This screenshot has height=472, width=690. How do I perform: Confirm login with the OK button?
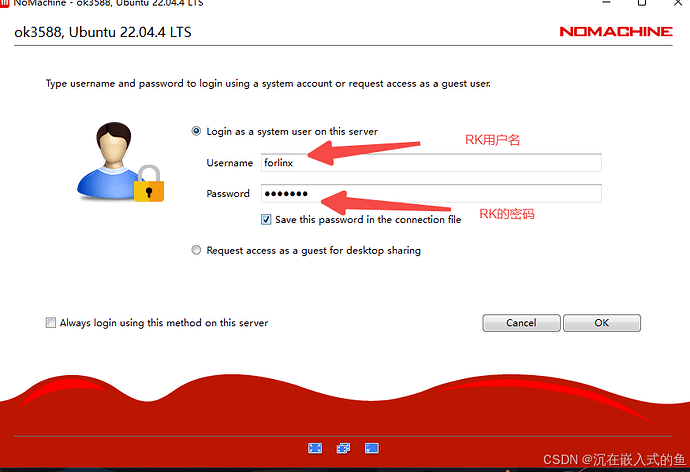coord(602,323)
